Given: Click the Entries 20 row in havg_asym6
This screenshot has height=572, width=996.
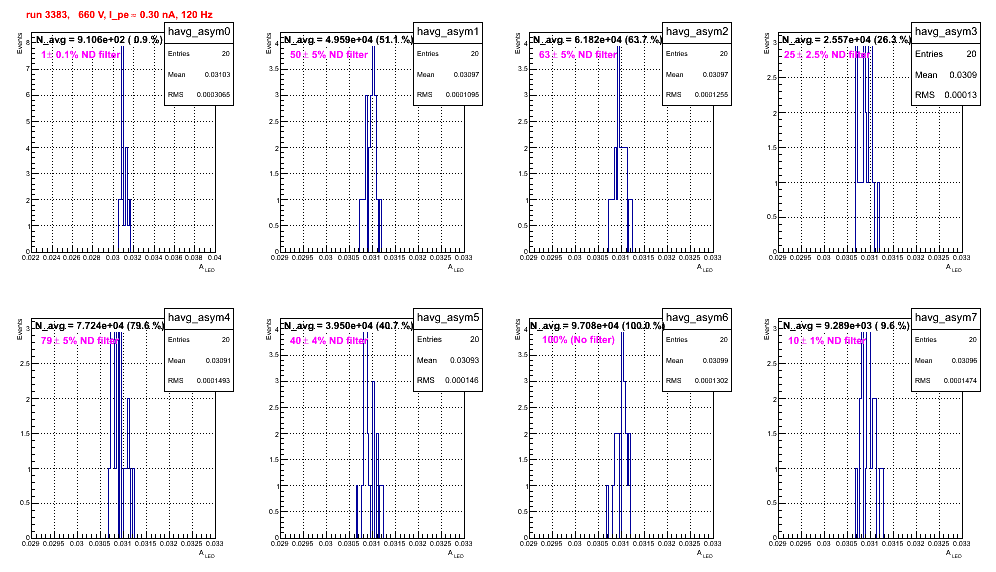Looking at the screenshot, I should click(x=697, y=340).
